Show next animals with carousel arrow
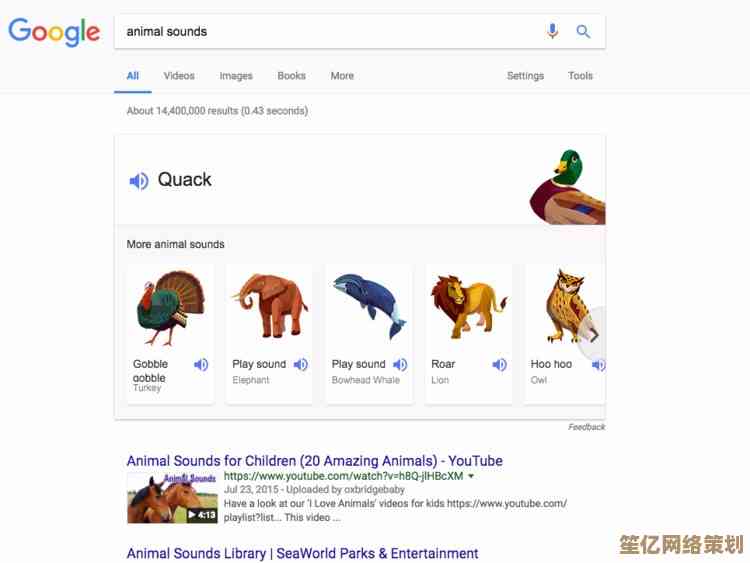750x563 pixels. coord(593,336)
